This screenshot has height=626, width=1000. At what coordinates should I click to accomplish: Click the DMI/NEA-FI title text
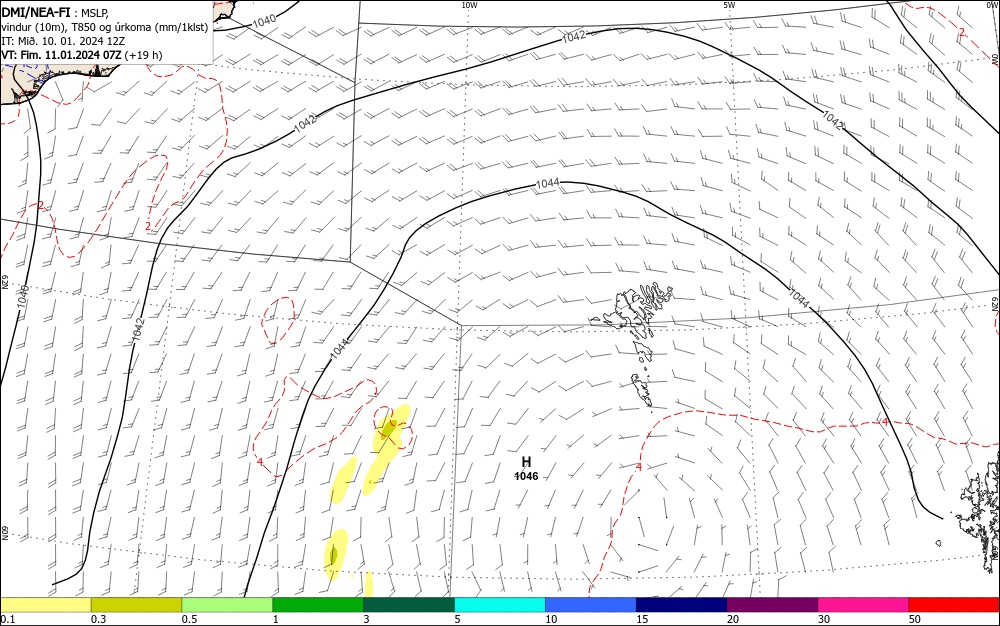(36, 11)
